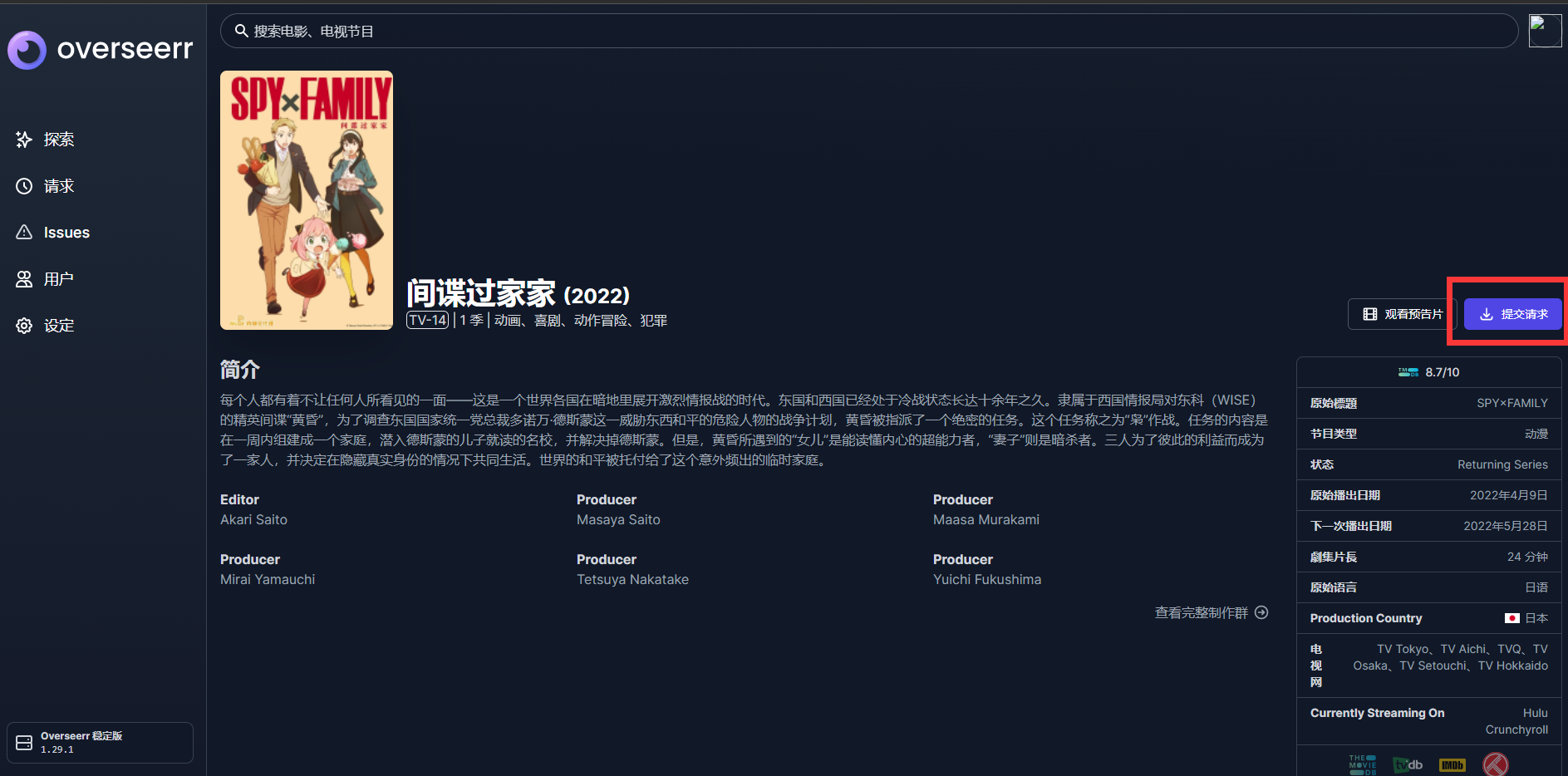
Task: Open the 查看完整制作群 full crew link
Action: pos(1211,612)
